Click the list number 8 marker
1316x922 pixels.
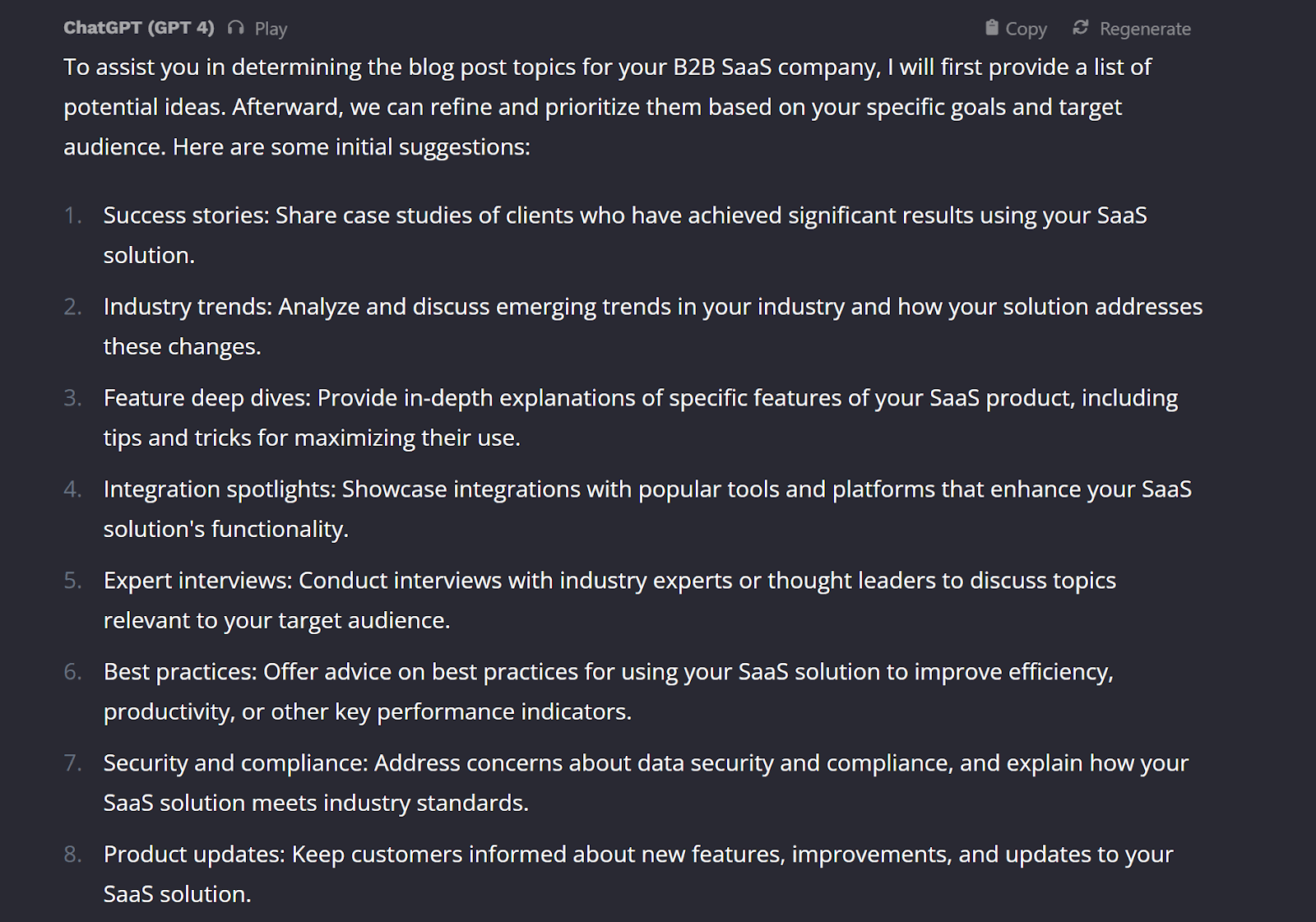[72, 855]
